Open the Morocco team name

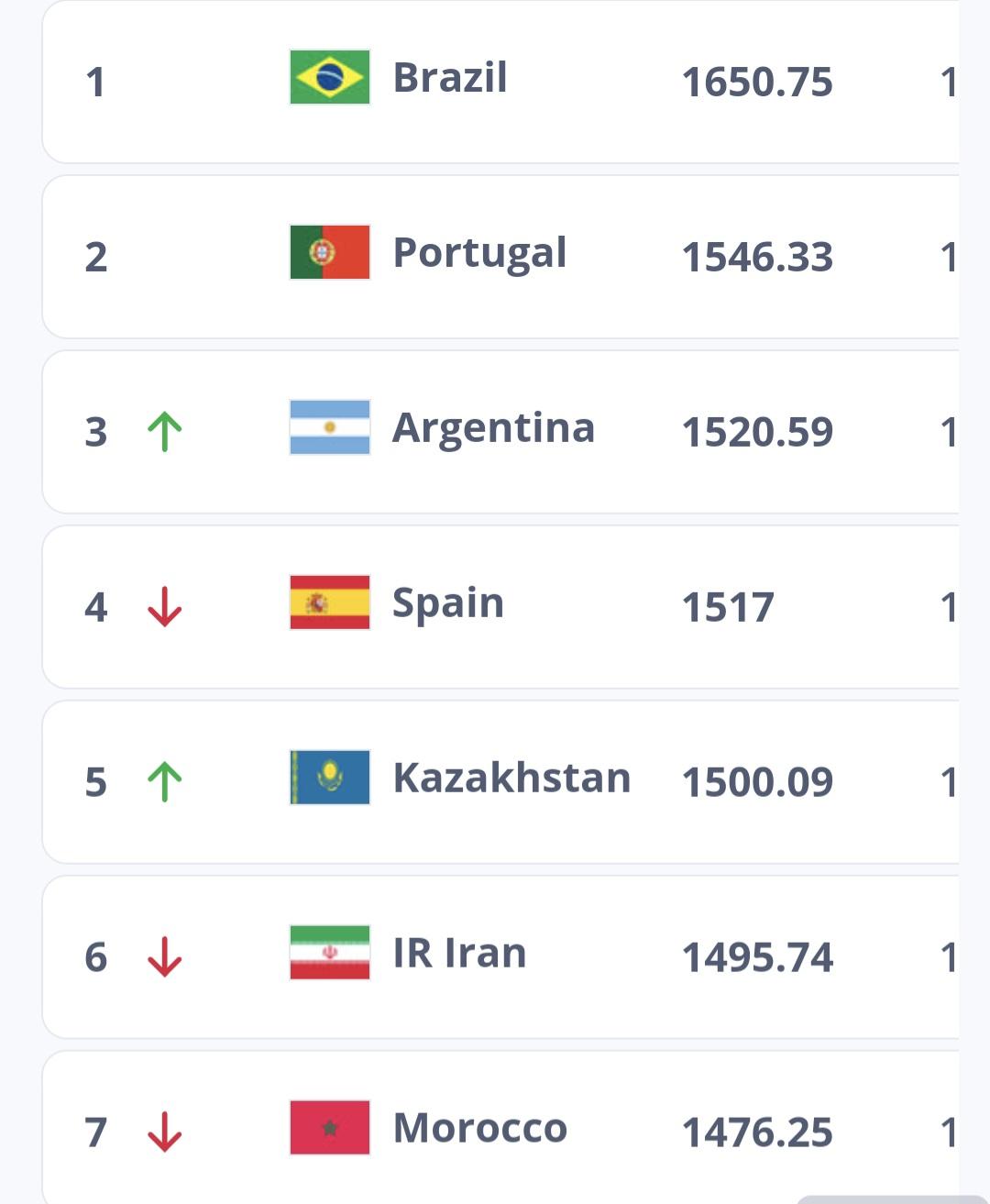coord(479,1128)
